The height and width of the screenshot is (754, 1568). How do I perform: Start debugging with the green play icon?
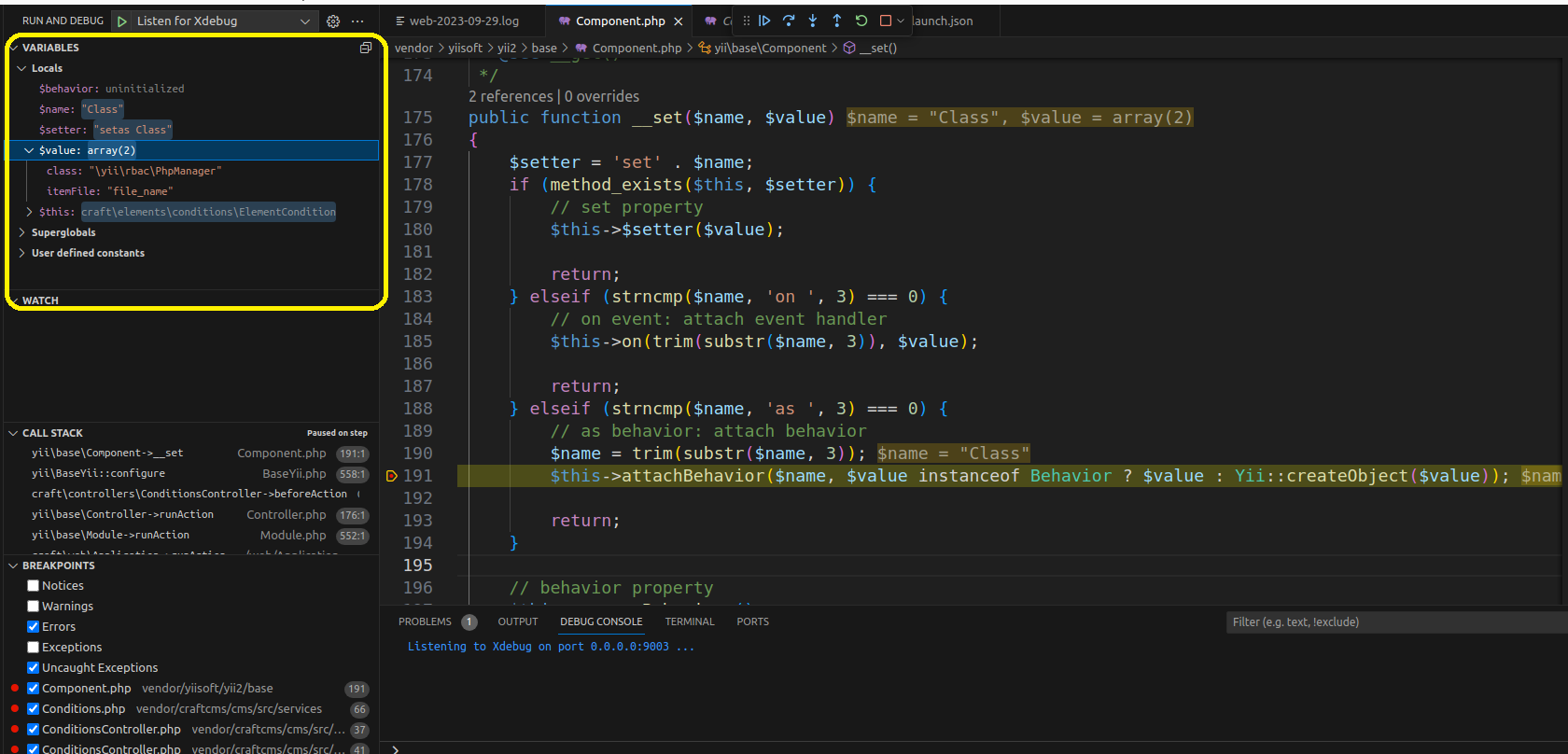(122, 21)
